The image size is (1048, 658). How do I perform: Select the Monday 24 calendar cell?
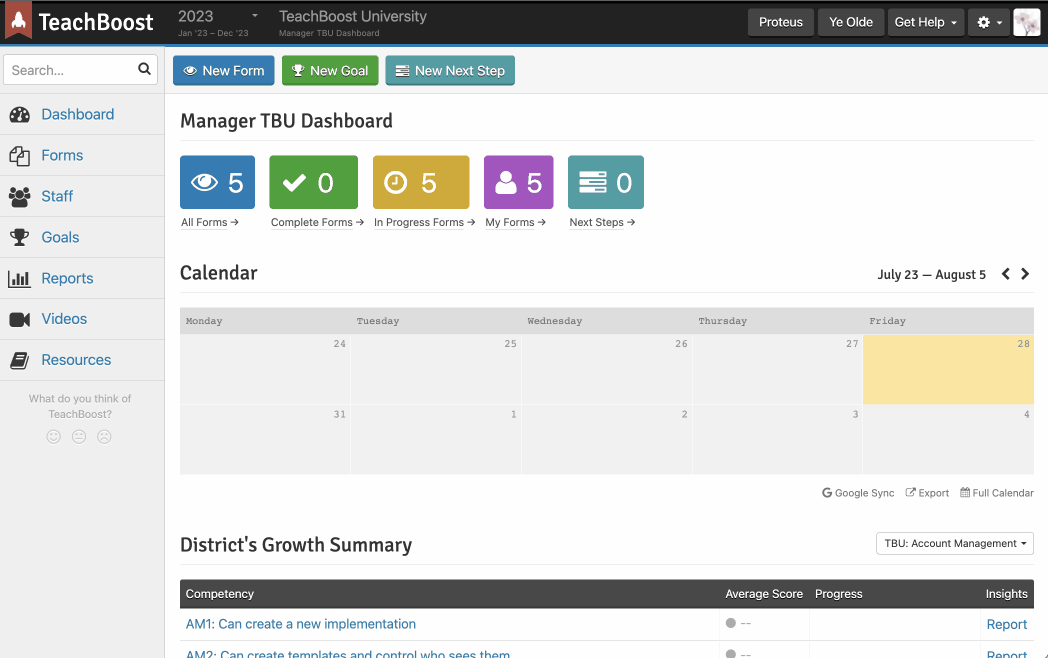coord(265,369)
